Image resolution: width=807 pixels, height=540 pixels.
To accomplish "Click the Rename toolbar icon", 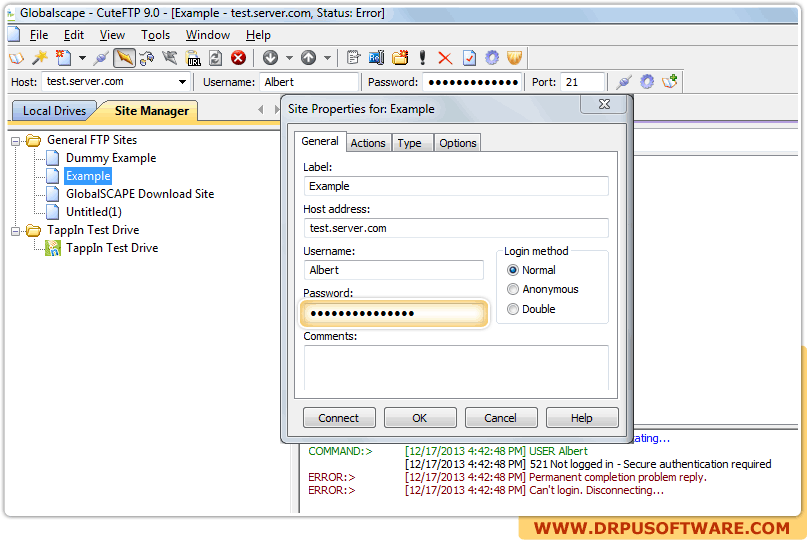I will 376,58.
